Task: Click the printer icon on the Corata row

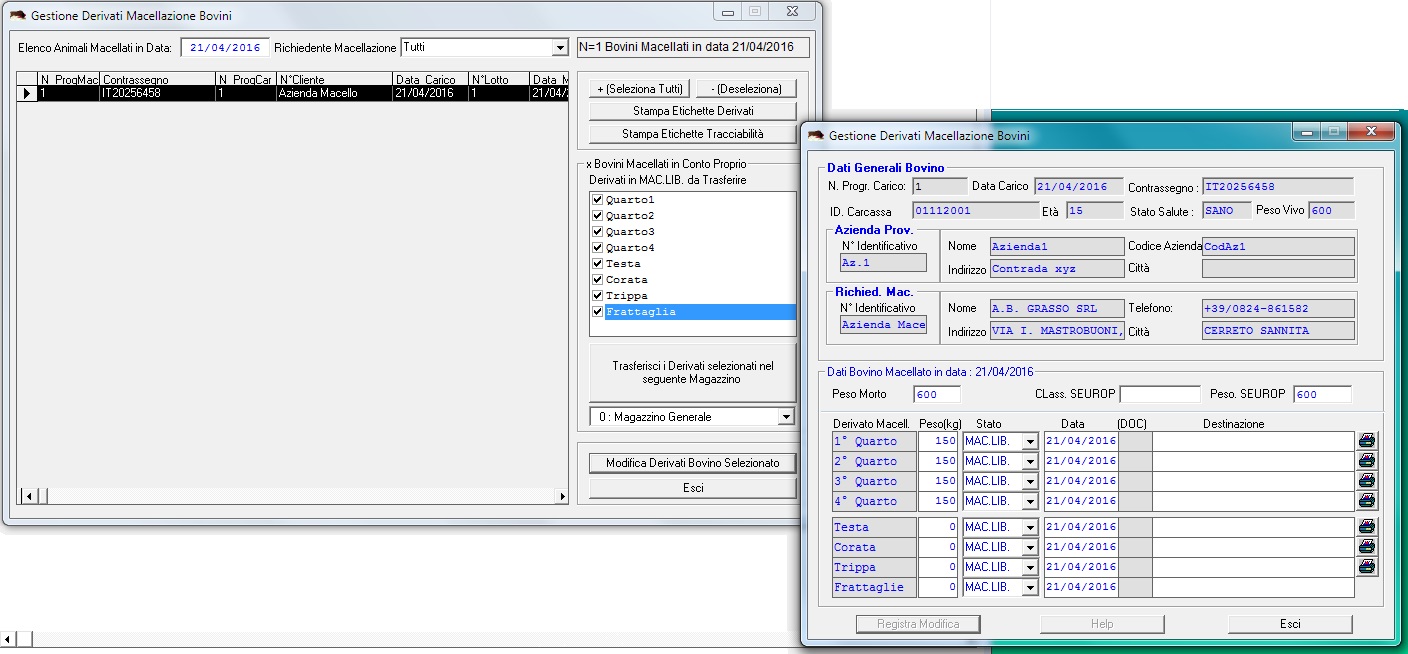Action: (x=1367, y=547)
